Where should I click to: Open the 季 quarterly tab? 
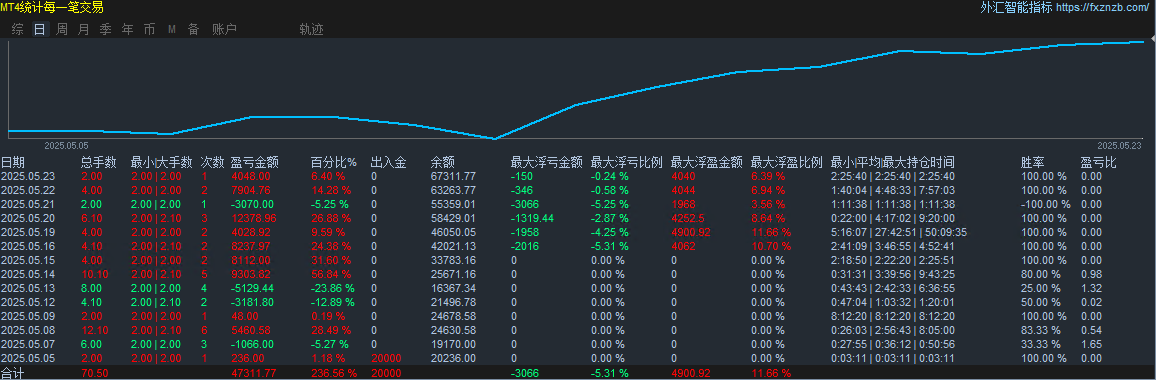click(105, 30)
